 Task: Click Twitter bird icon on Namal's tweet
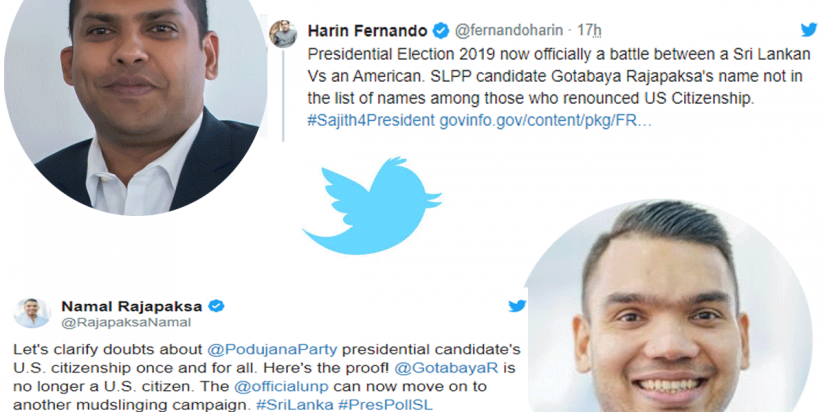[516, 306]
